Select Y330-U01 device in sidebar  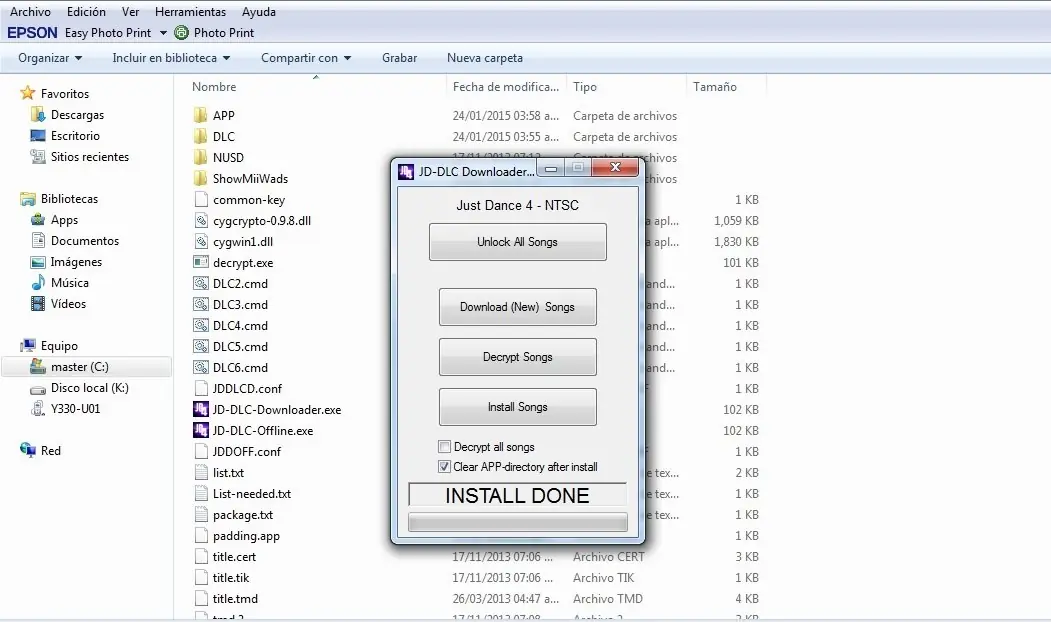coord(75,408)
